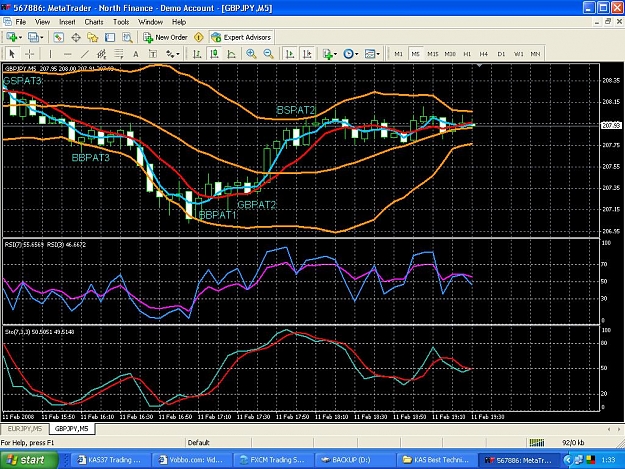This screenshot has height=469, width=625.
Task: Select the H1 timeframe button
Action: (467, 54)
